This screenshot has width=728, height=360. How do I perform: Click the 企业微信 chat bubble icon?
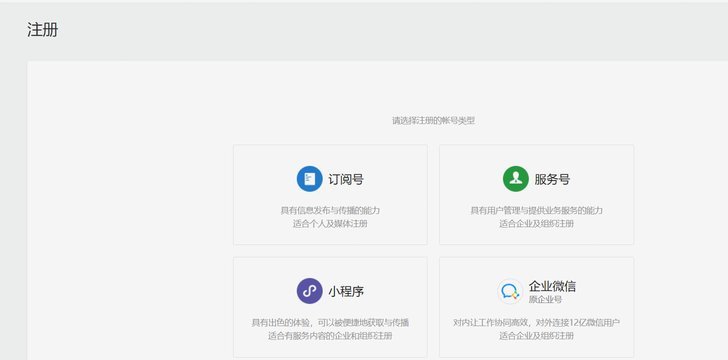[x=510, y=291]
